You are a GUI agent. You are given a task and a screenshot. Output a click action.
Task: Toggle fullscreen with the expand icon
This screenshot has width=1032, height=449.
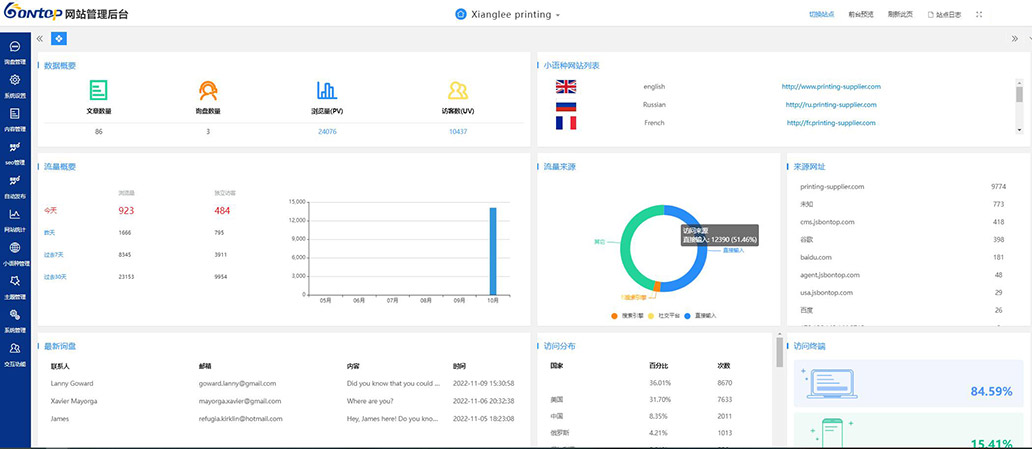coord(978,15)
